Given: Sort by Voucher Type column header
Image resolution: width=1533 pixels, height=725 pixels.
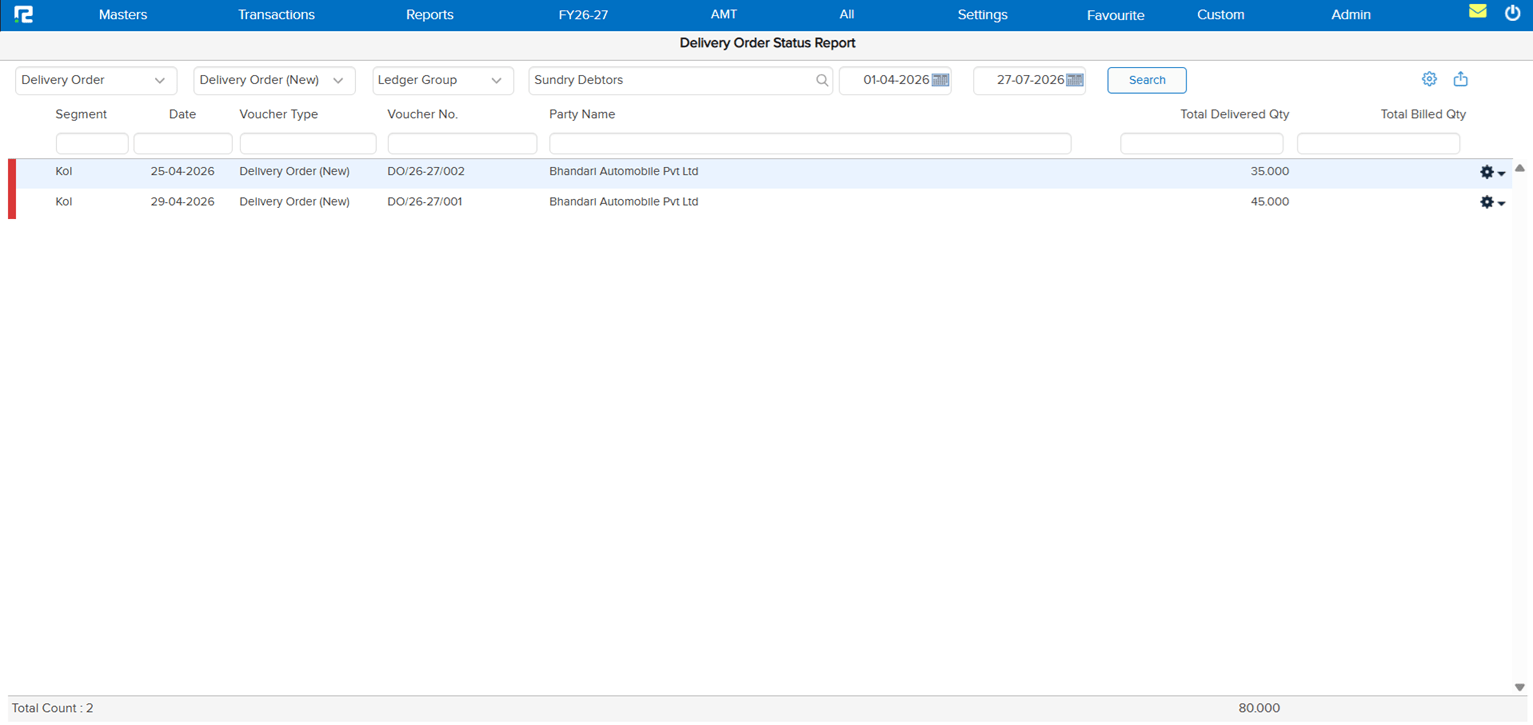Looking at the screenshot, I should 279,115.
